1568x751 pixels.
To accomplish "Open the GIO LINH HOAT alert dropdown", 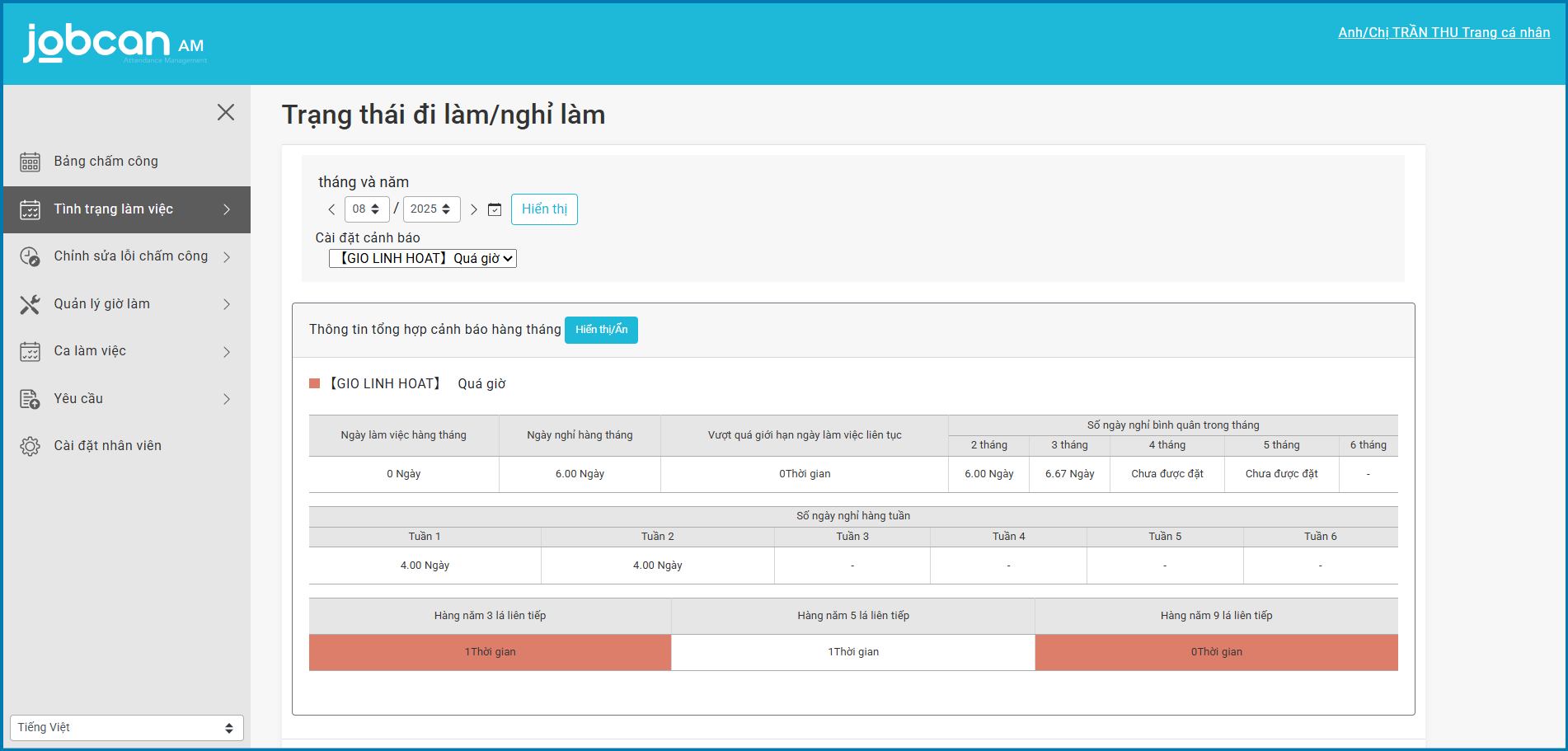I will click(x=423, y=259).
